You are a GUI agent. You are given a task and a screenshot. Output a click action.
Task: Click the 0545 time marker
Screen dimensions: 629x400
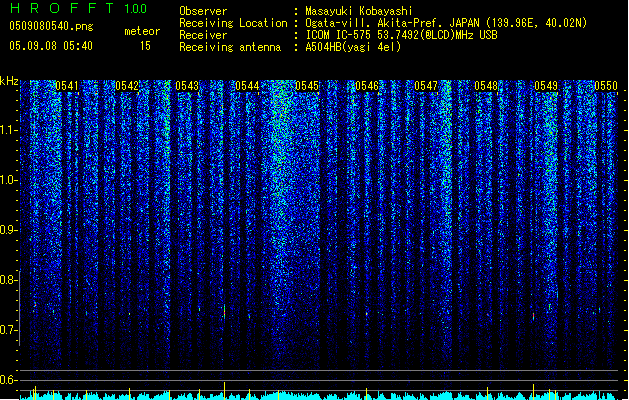[x=307, y=86]
